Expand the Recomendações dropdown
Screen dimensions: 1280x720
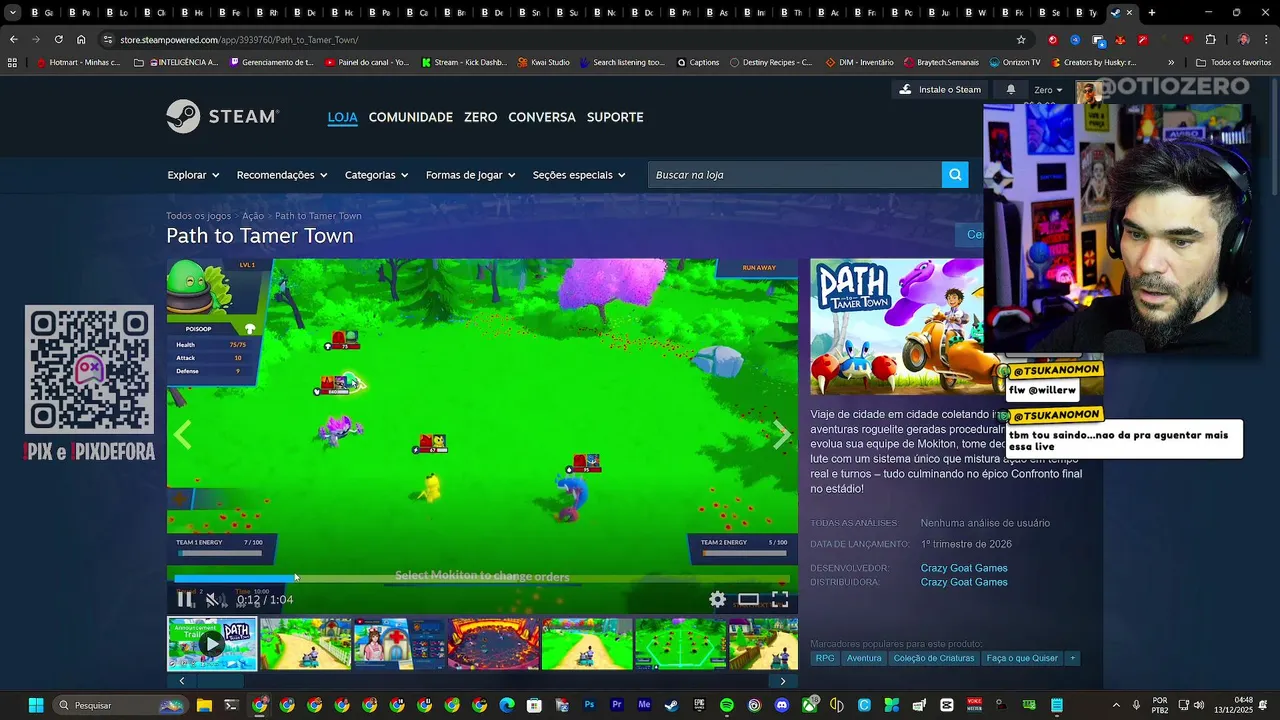(x=282, y=175)
